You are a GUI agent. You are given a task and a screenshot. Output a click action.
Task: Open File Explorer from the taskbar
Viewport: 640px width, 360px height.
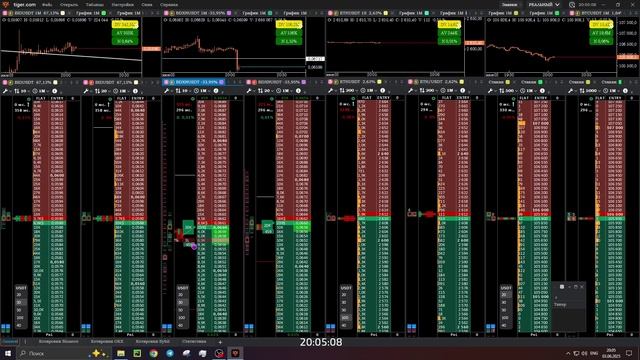pyautogui.click(x=121, y=353)
